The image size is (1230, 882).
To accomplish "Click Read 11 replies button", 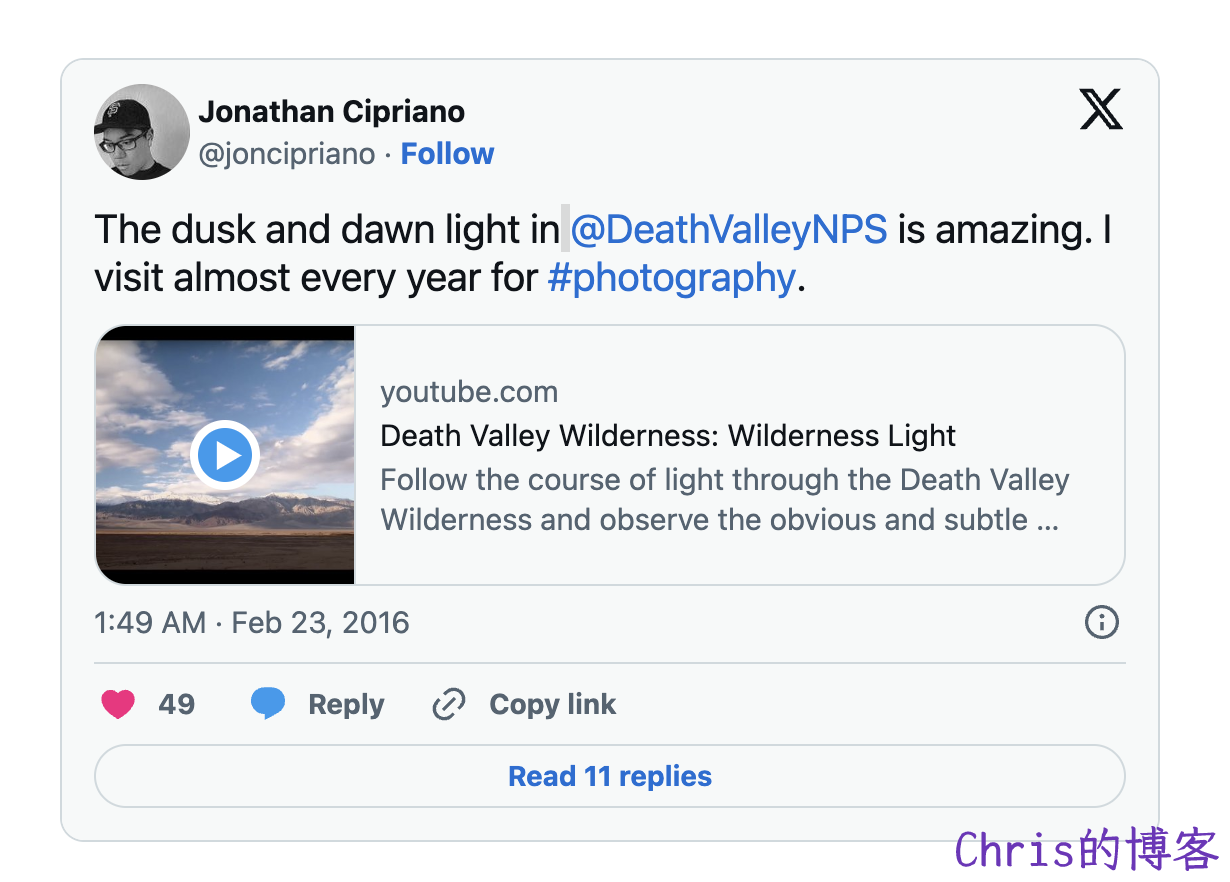I will [x=610, y=776].
